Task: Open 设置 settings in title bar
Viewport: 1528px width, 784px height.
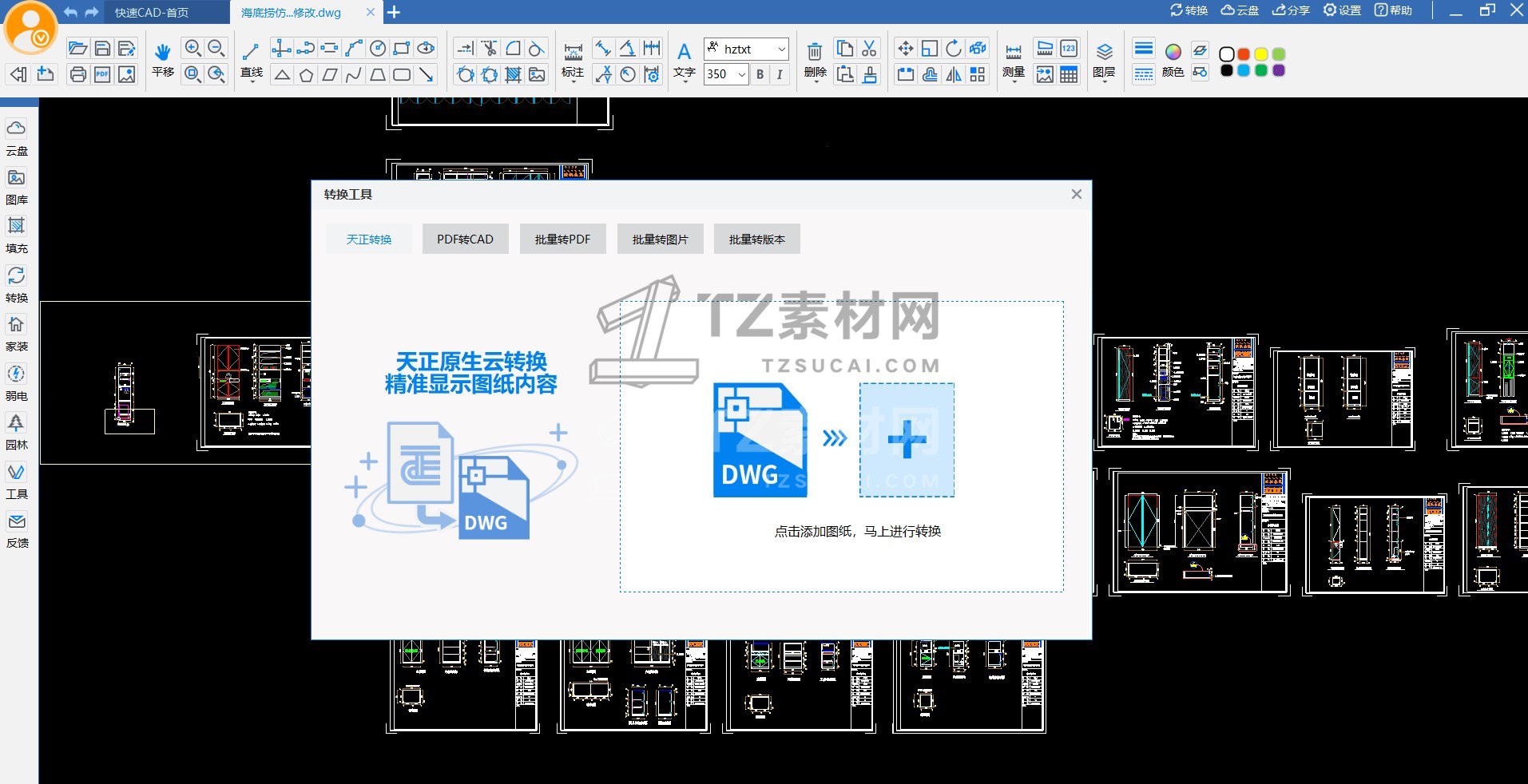Action: coord(1342,10)
